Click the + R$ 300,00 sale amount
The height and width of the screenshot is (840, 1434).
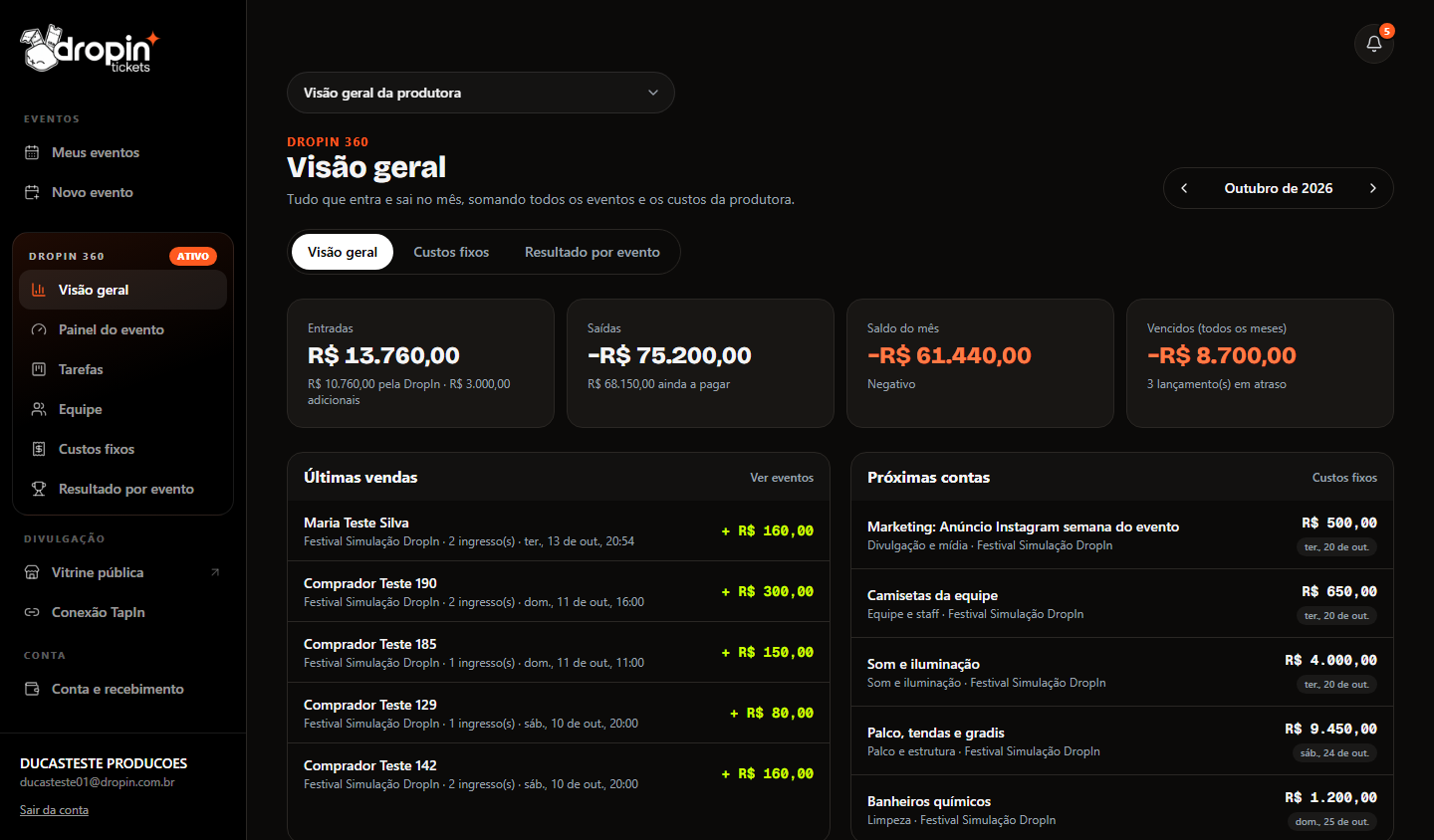pyautogui.click(x=767, y=591)
